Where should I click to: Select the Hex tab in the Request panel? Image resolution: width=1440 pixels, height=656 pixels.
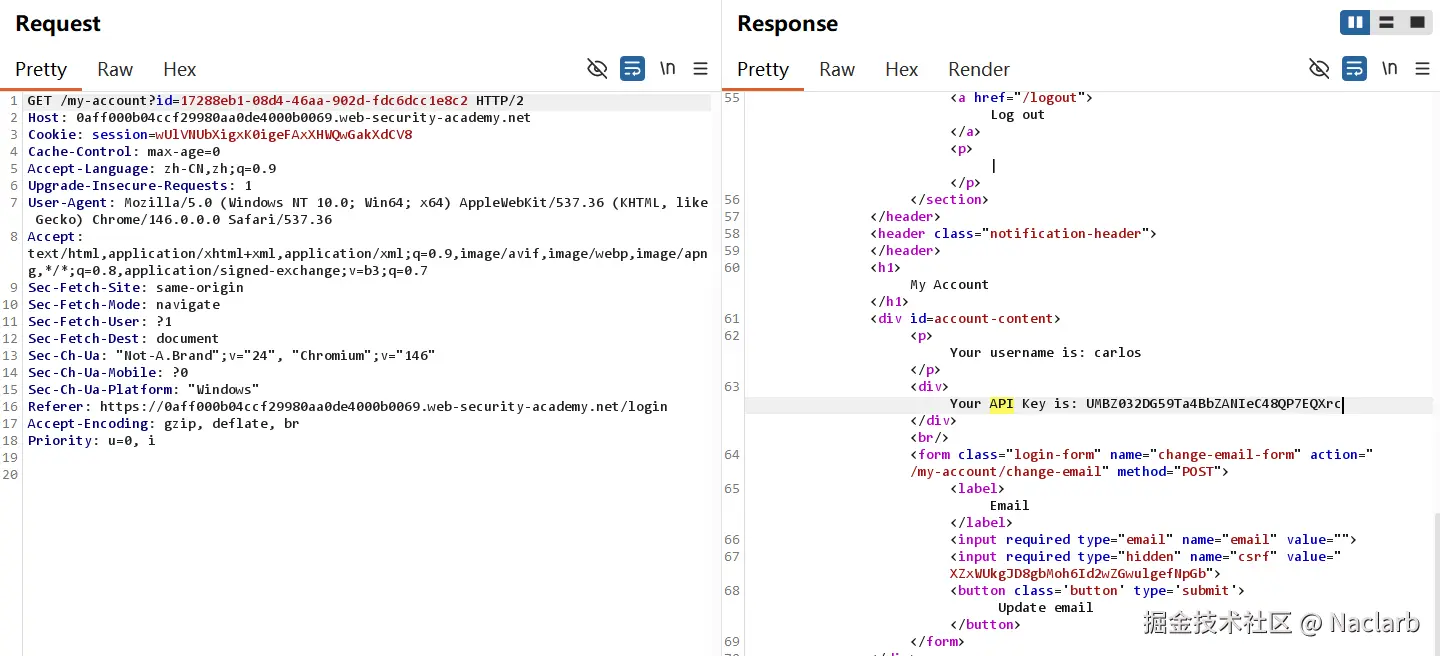point(179,69)
